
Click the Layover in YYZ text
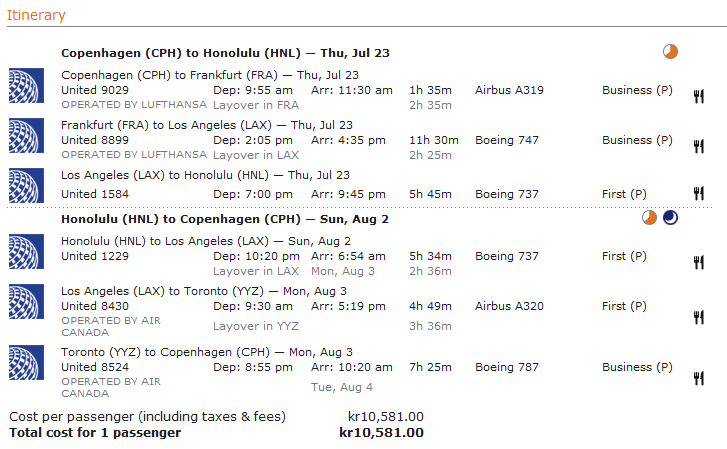pyautogui.click(x=256, y=326)
